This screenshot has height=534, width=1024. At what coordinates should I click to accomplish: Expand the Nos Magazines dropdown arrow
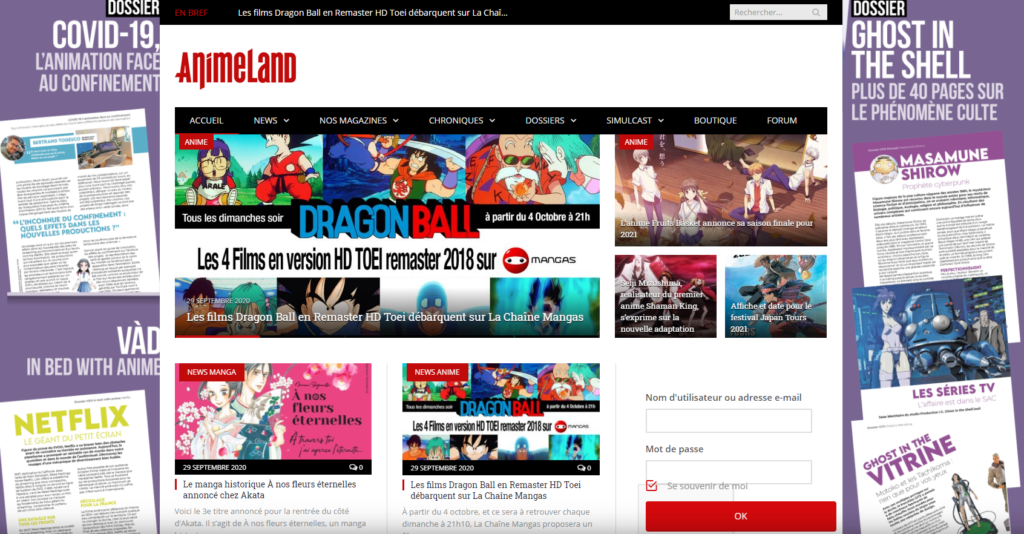pos(396,121)
